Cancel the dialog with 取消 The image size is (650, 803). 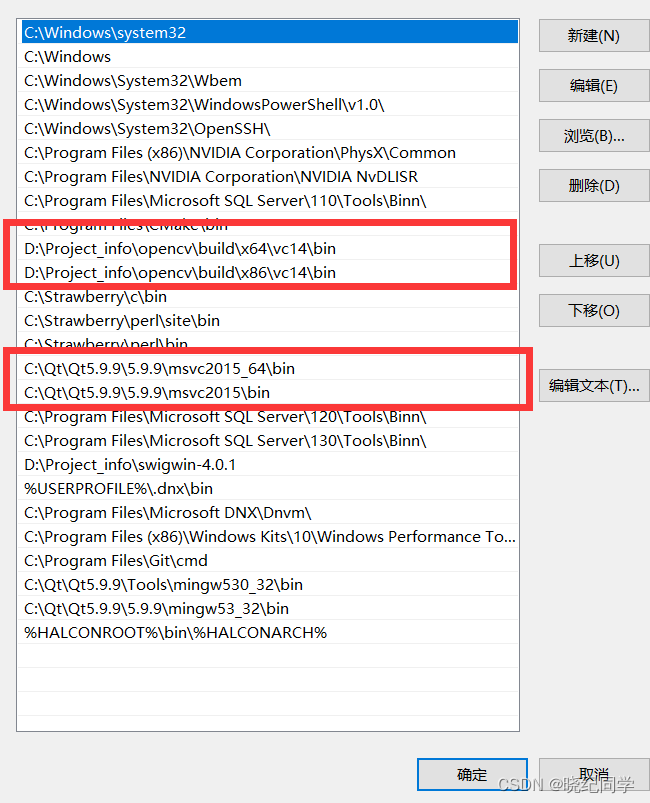(x=594, y=774)
